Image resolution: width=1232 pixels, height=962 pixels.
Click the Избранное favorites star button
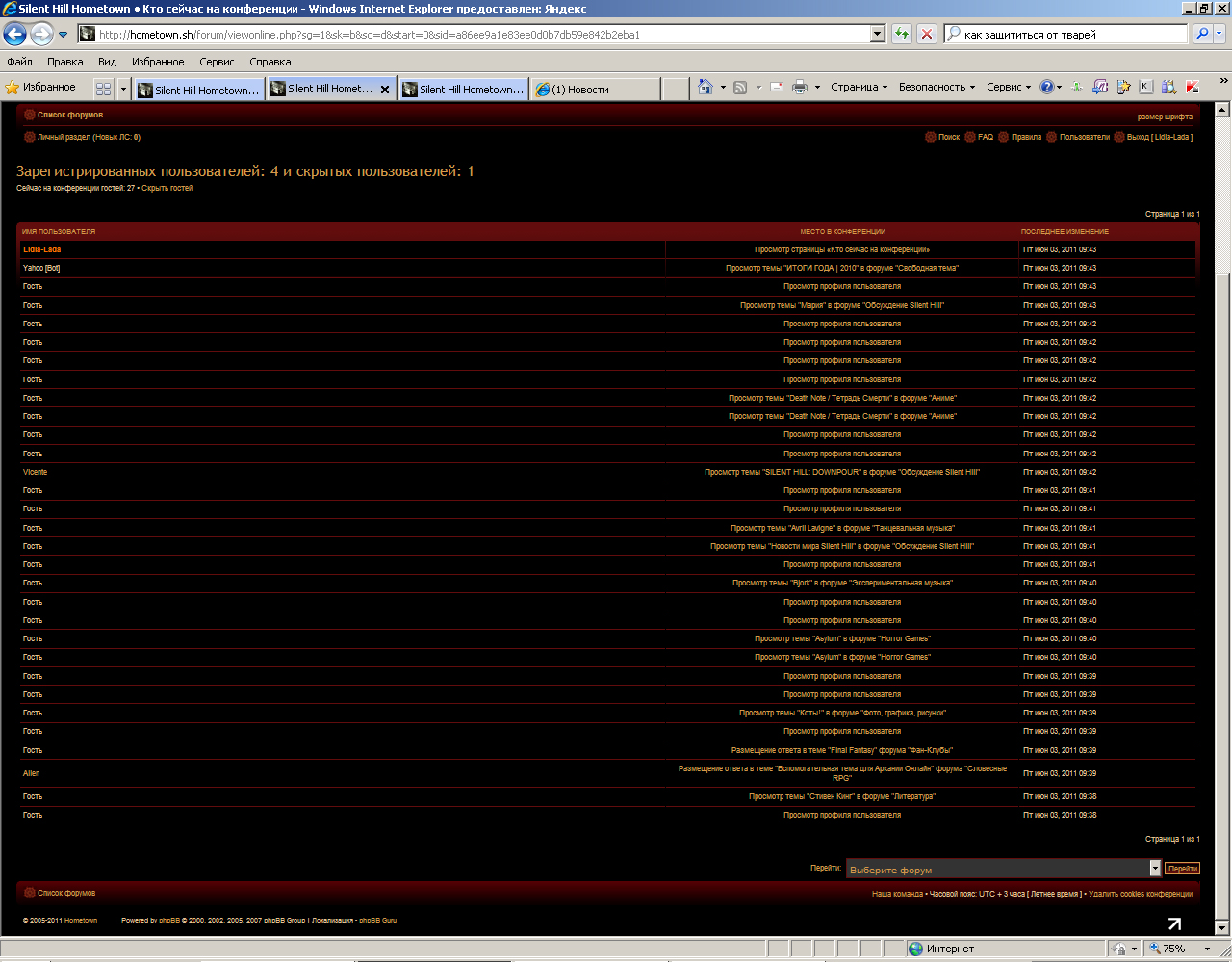point(40,88)
